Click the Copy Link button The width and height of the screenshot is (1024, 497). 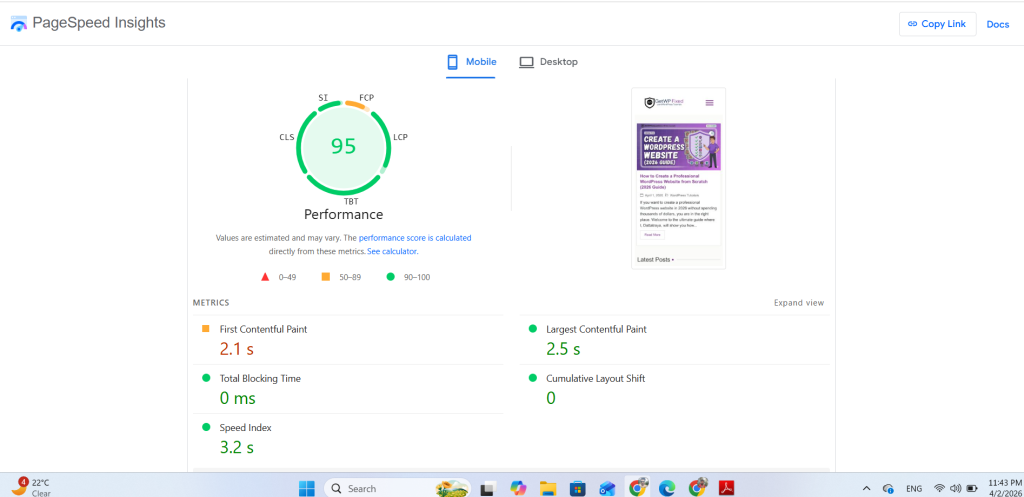click(x=936, y=24)
